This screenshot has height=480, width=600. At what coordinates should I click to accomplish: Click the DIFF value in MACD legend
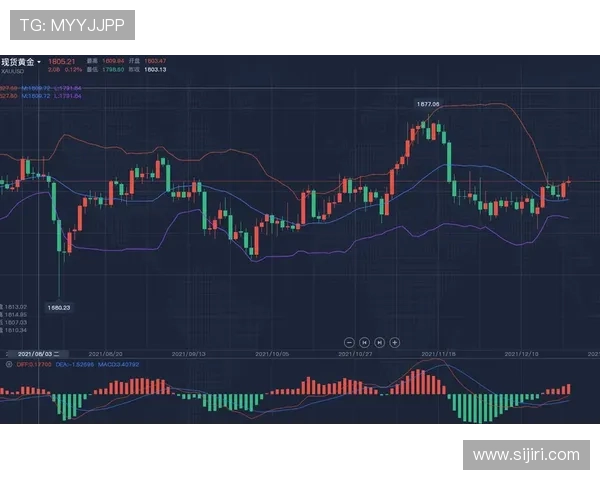(33, 364)
